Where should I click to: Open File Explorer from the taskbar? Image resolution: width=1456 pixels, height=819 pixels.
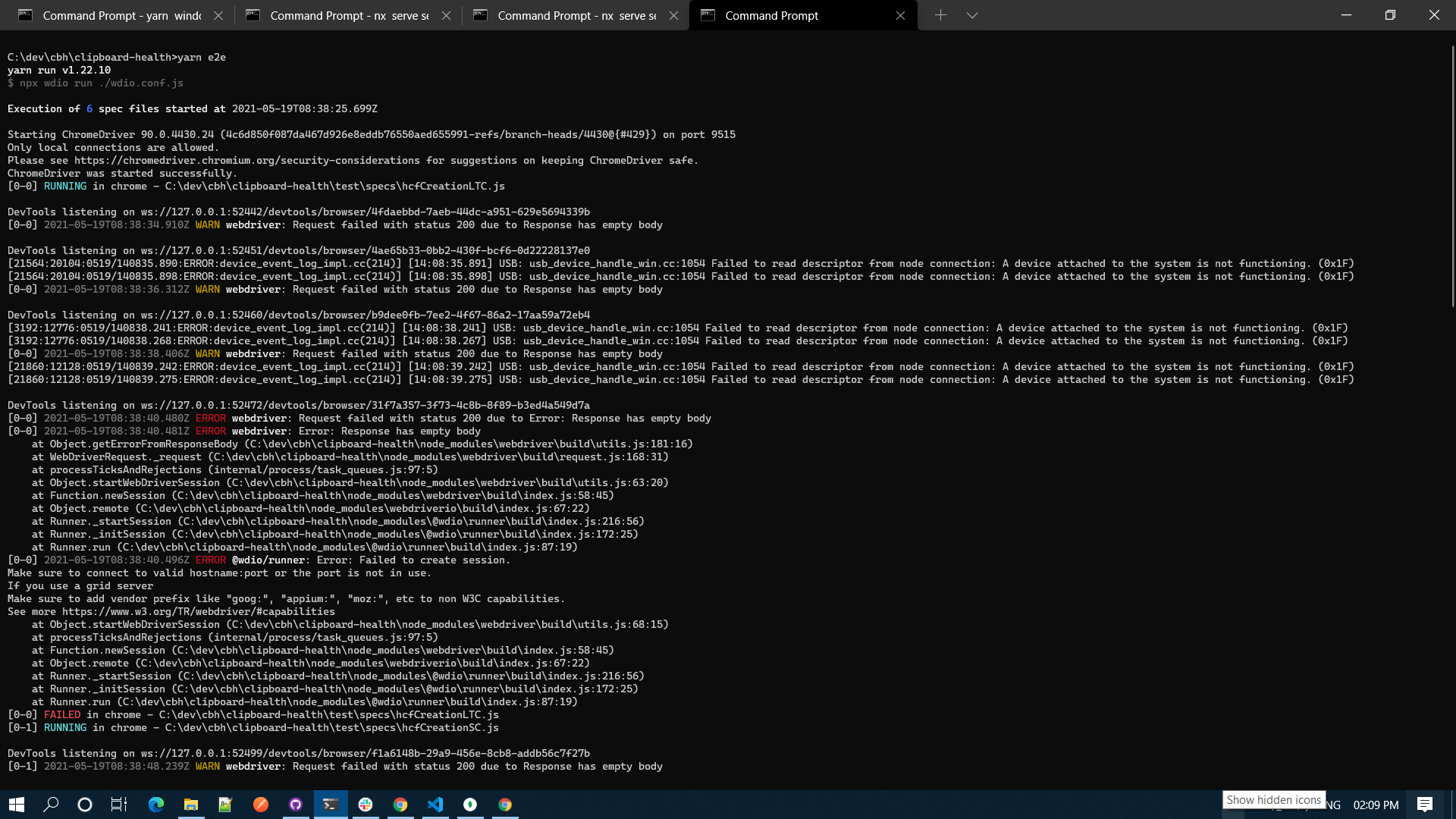(191, 805)
